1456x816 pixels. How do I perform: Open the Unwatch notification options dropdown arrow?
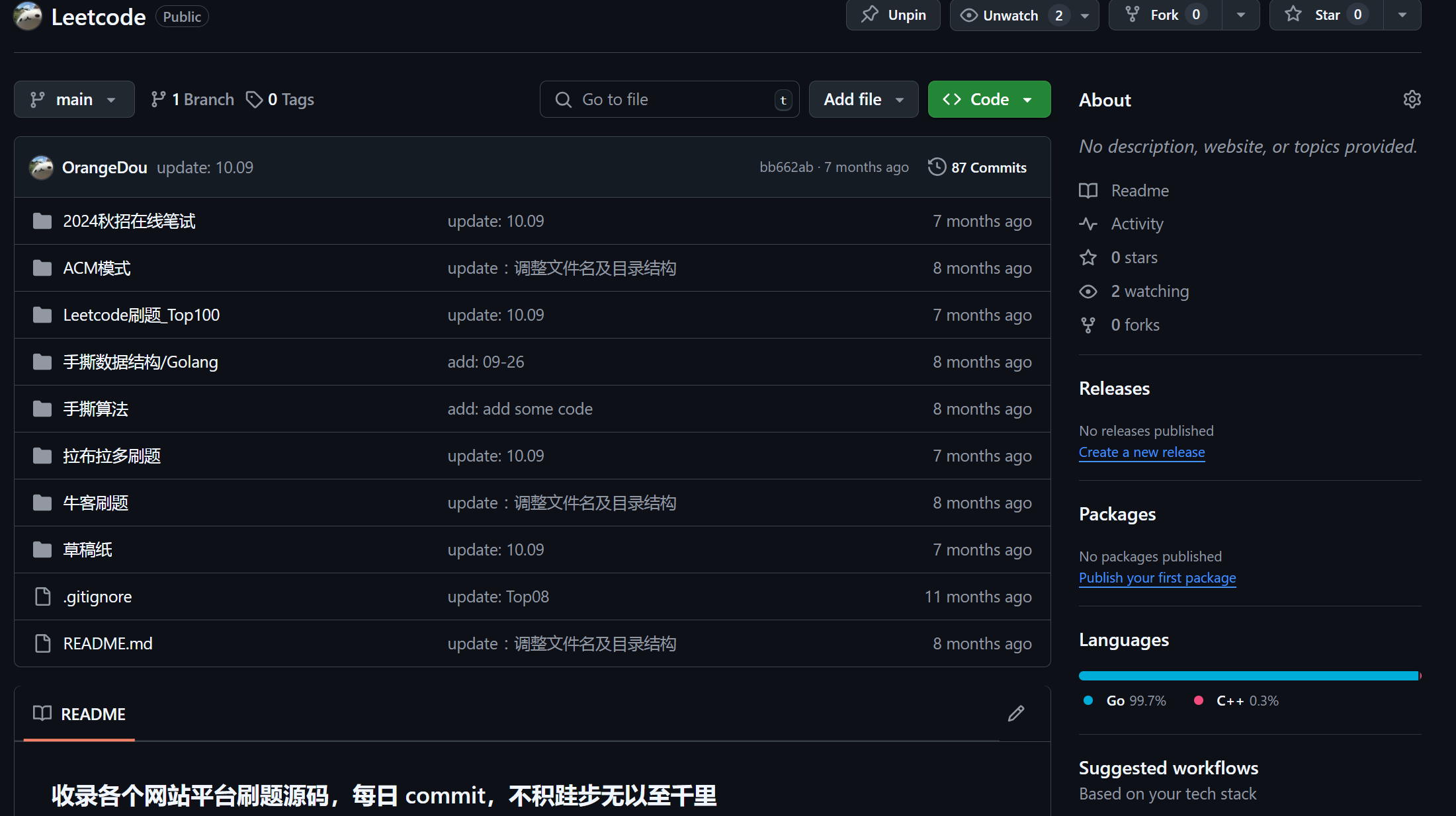(1085, 15)
